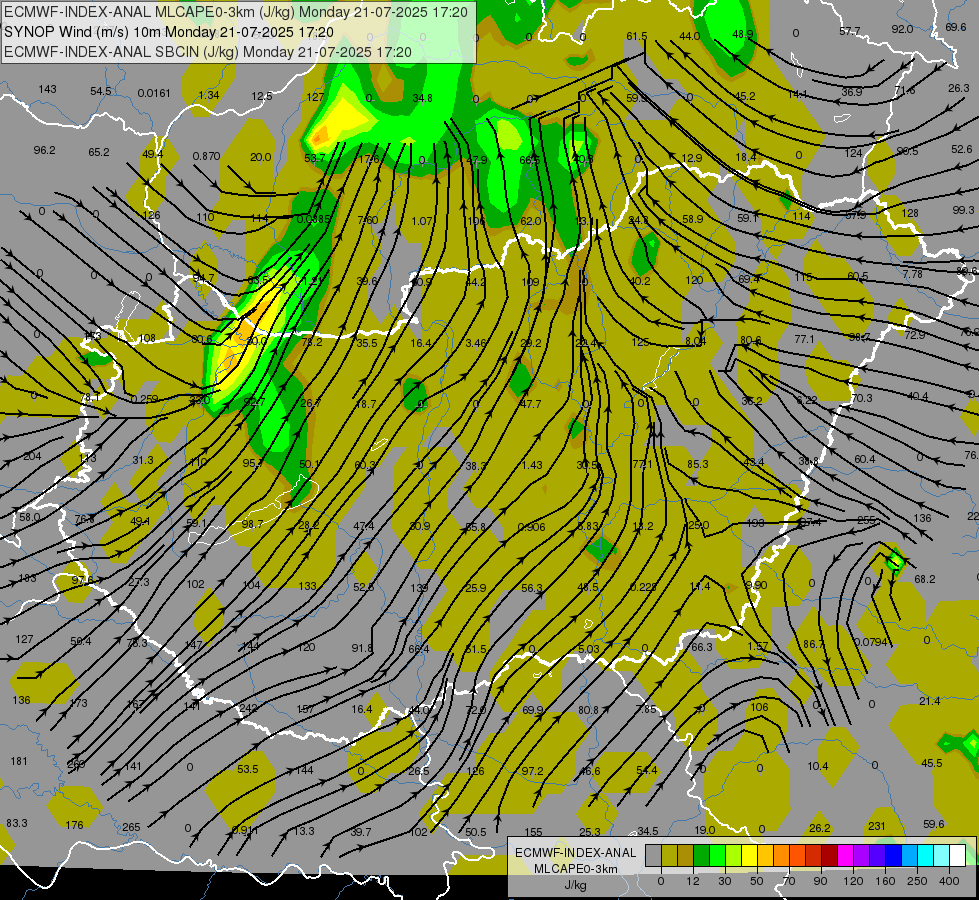Click the map value '265'
Screen dimensions: 979x900
tap(131, 827)
